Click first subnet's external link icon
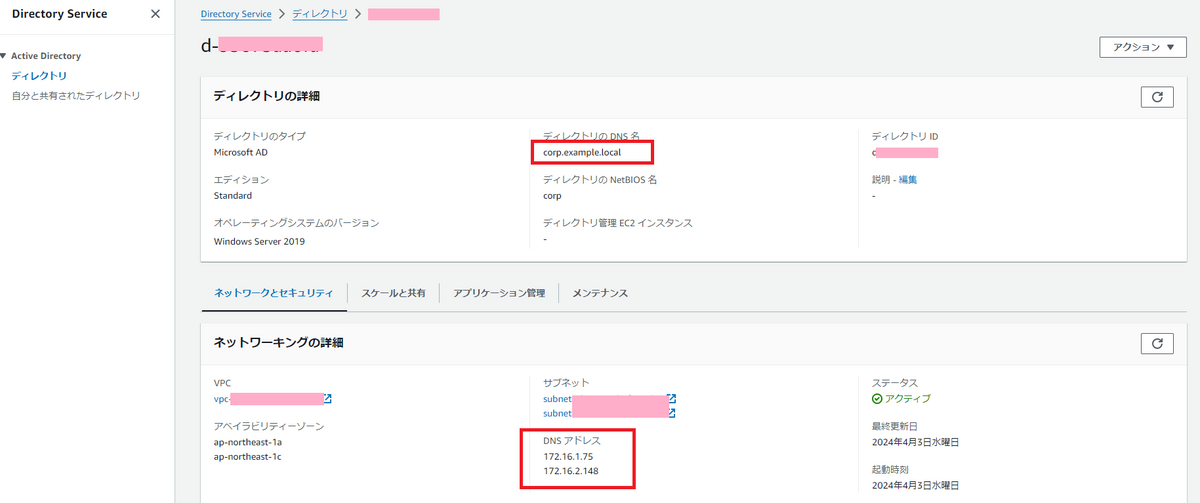 [672, 398]
